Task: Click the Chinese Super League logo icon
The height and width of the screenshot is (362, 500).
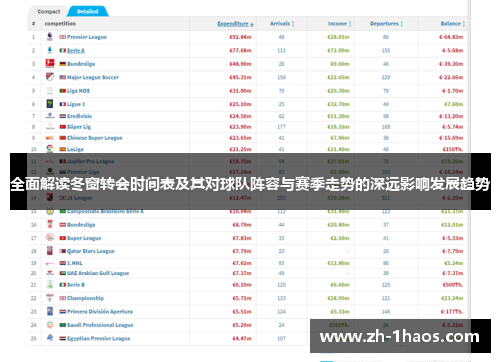Action: (x=50, y=138)
